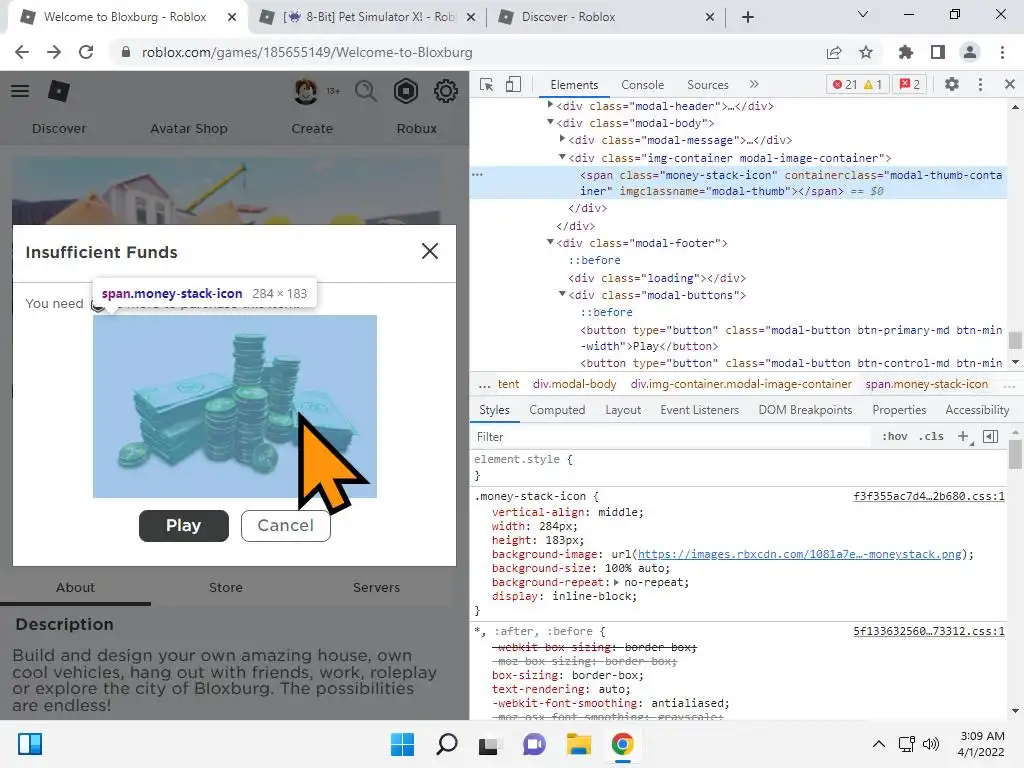Screen dimensions: 1024x768
Task: Toggle Chrome side panel icon
Action: pyautogui.click(x=938, y=52)
